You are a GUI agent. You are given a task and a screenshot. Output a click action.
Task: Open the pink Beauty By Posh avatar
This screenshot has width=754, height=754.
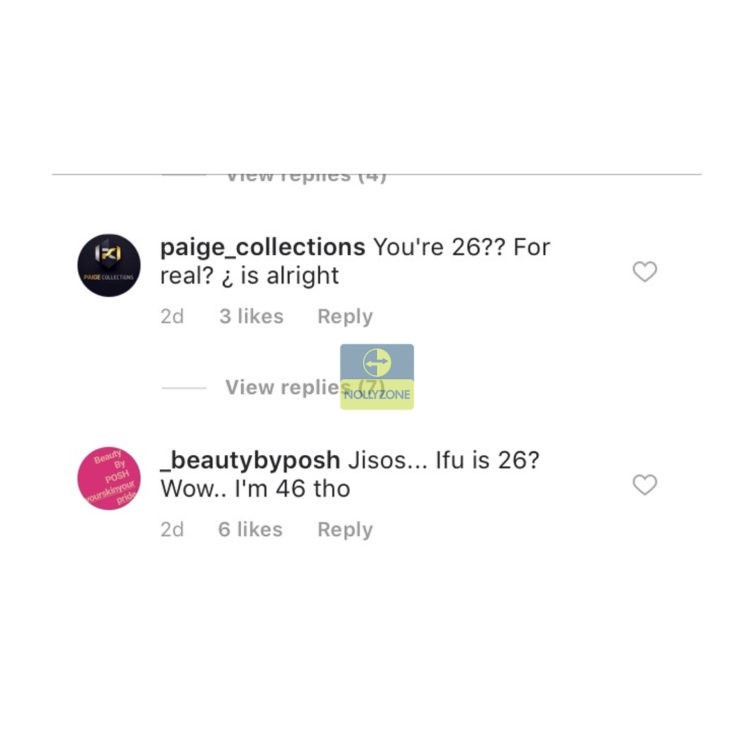(109, 478)
